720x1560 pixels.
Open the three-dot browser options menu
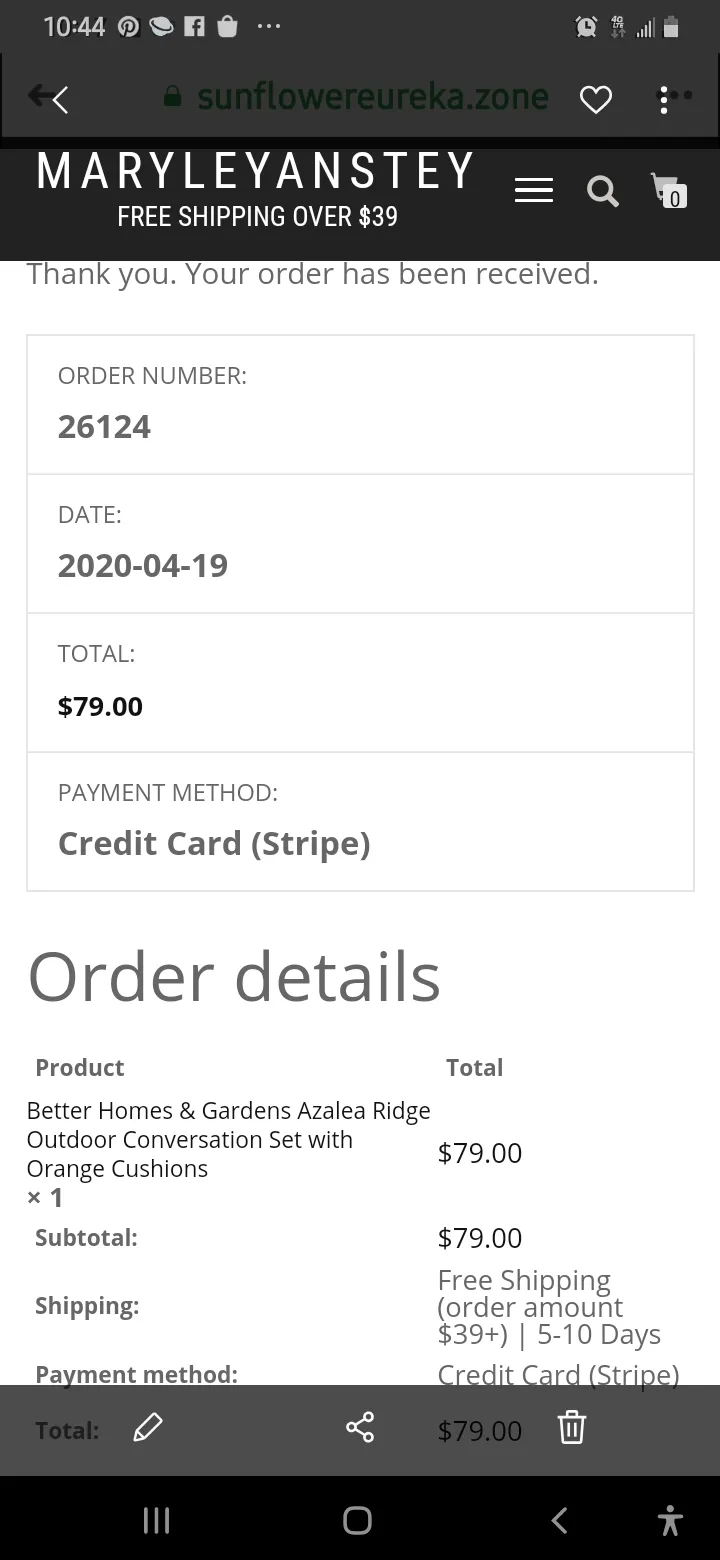point(672,99)
